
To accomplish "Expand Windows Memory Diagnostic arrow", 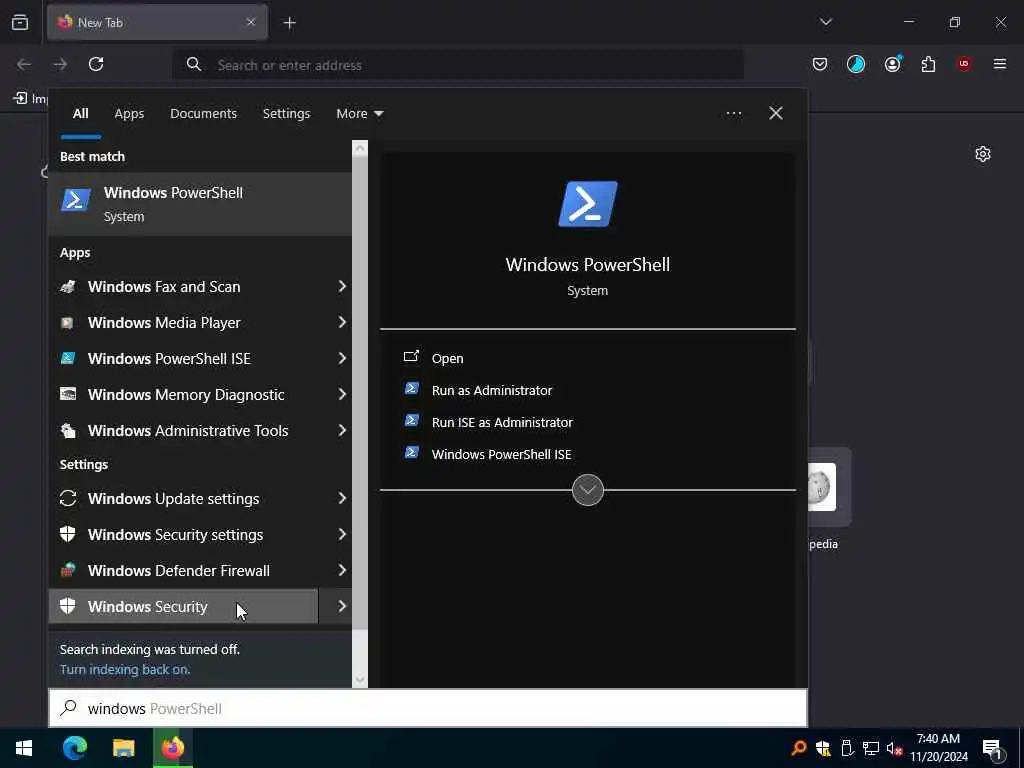I will [342, 394].
